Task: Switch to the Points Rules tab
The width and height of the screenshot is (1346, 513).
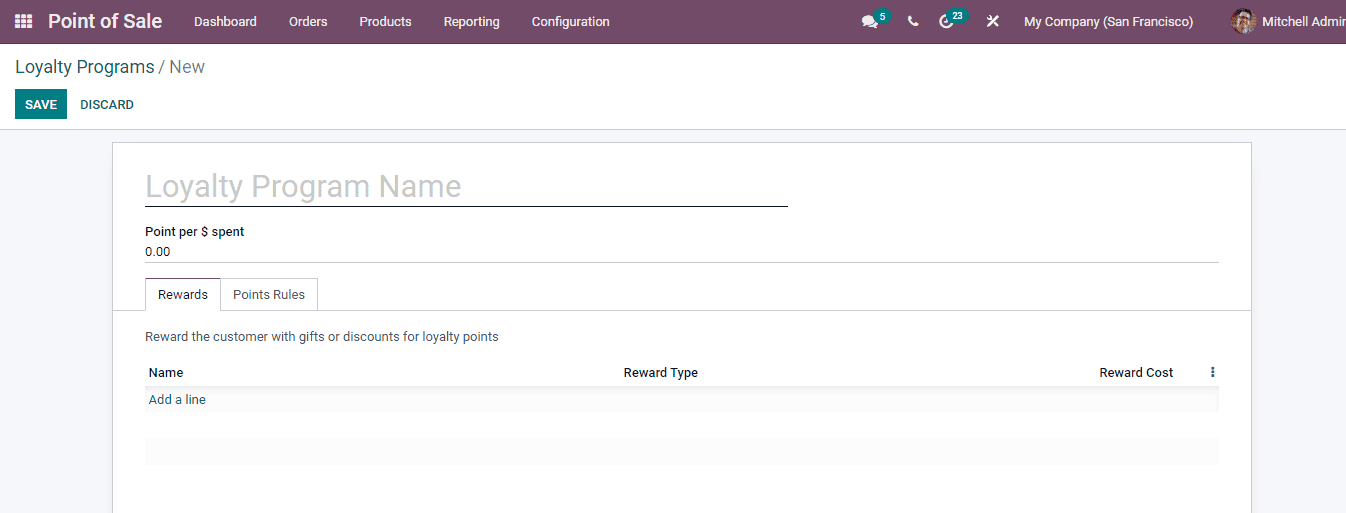Action: coord(269,295)
